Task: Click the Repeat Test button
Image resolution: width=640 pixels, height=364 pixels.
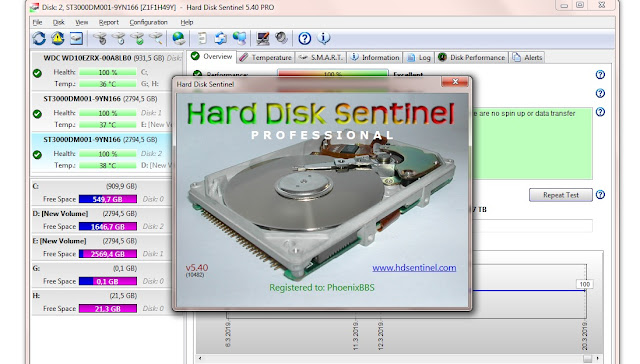Action: click(561, 195)
